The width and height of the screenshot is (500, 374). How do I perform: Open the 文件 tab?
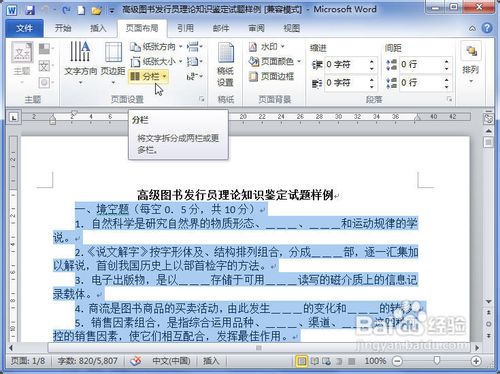point(24,28)
